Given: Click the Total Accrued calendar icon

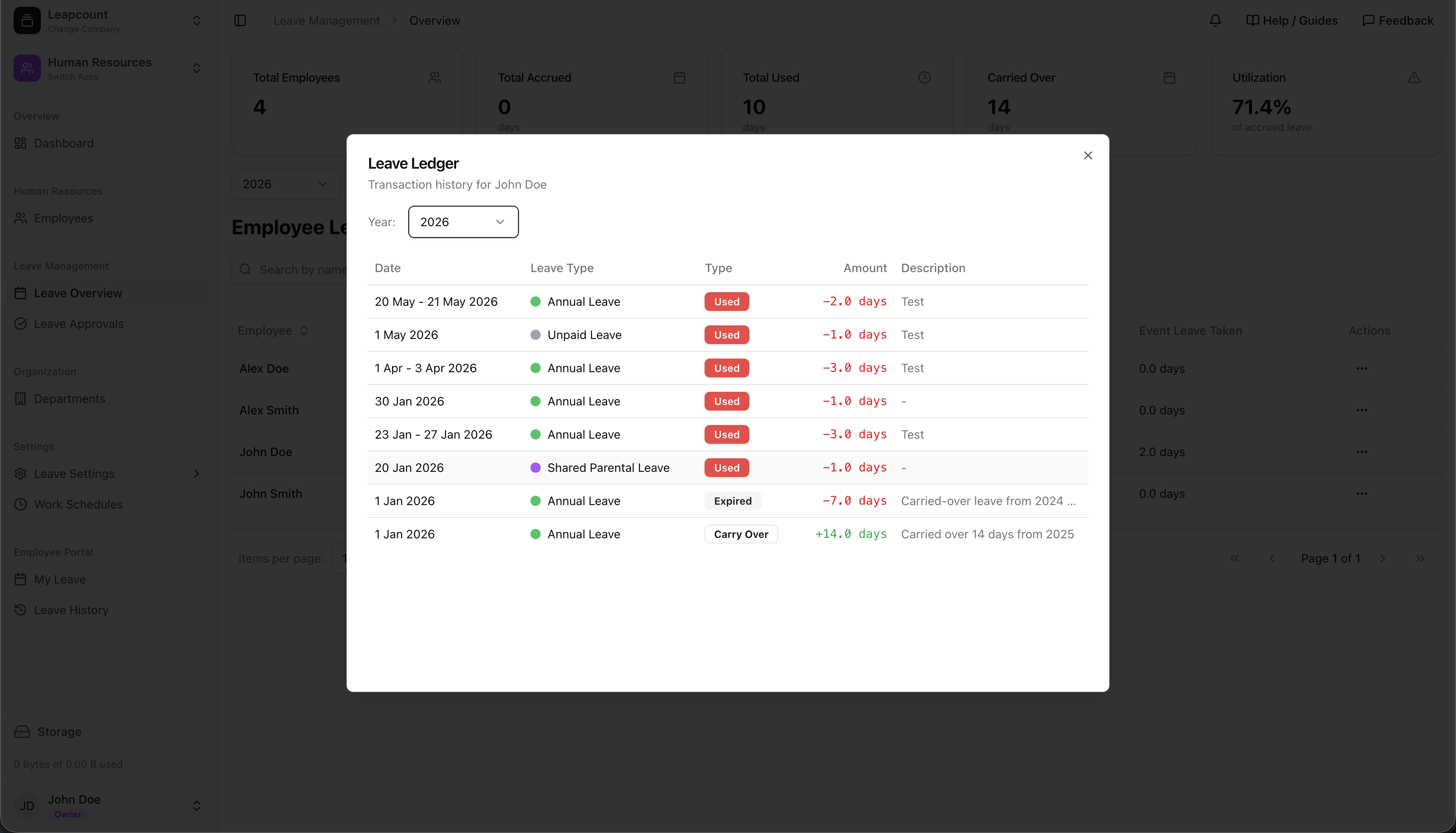Looking at the screenshot, I should click(679, 77).
